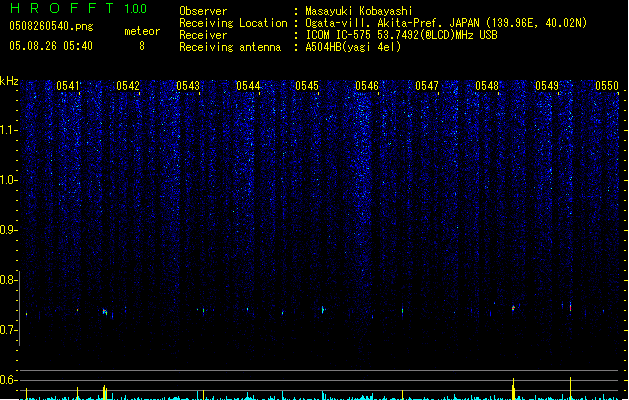Click the 0.8 kHz axis label
Viewport: 629px width, 400px height.
point(8,280)
